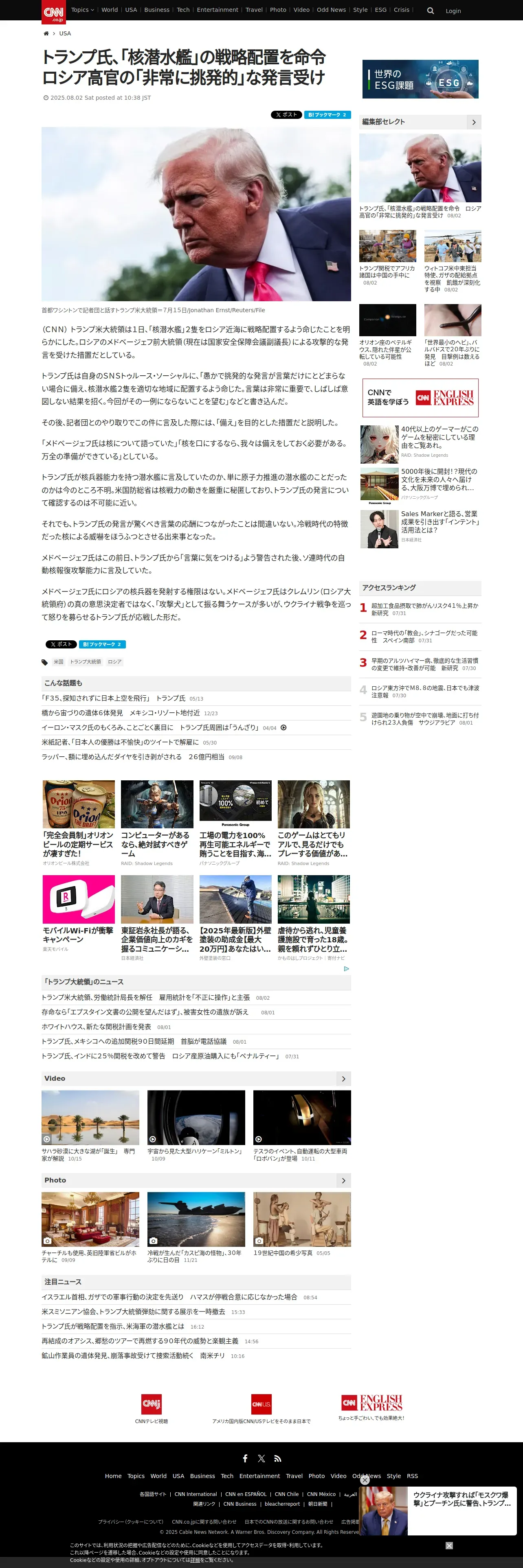
Task: Click play icon next to イーロン・マスク story
Action: coord(283,727)
